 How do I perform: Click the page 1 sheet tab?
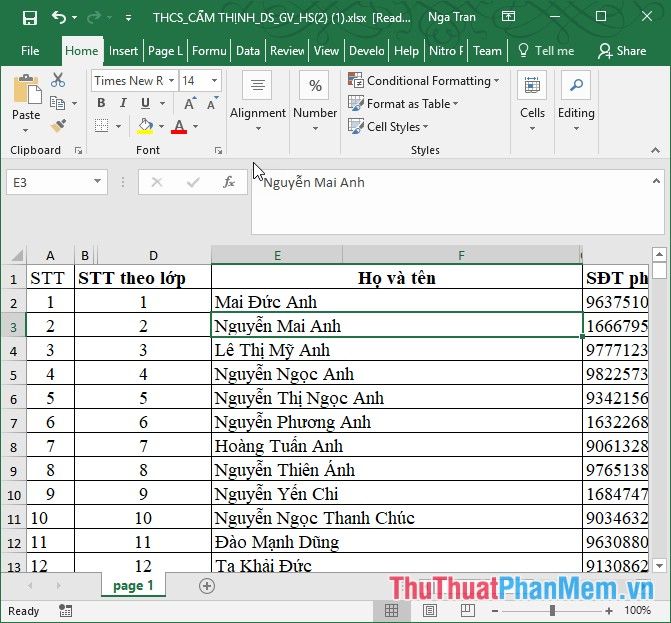click(133, 585)
